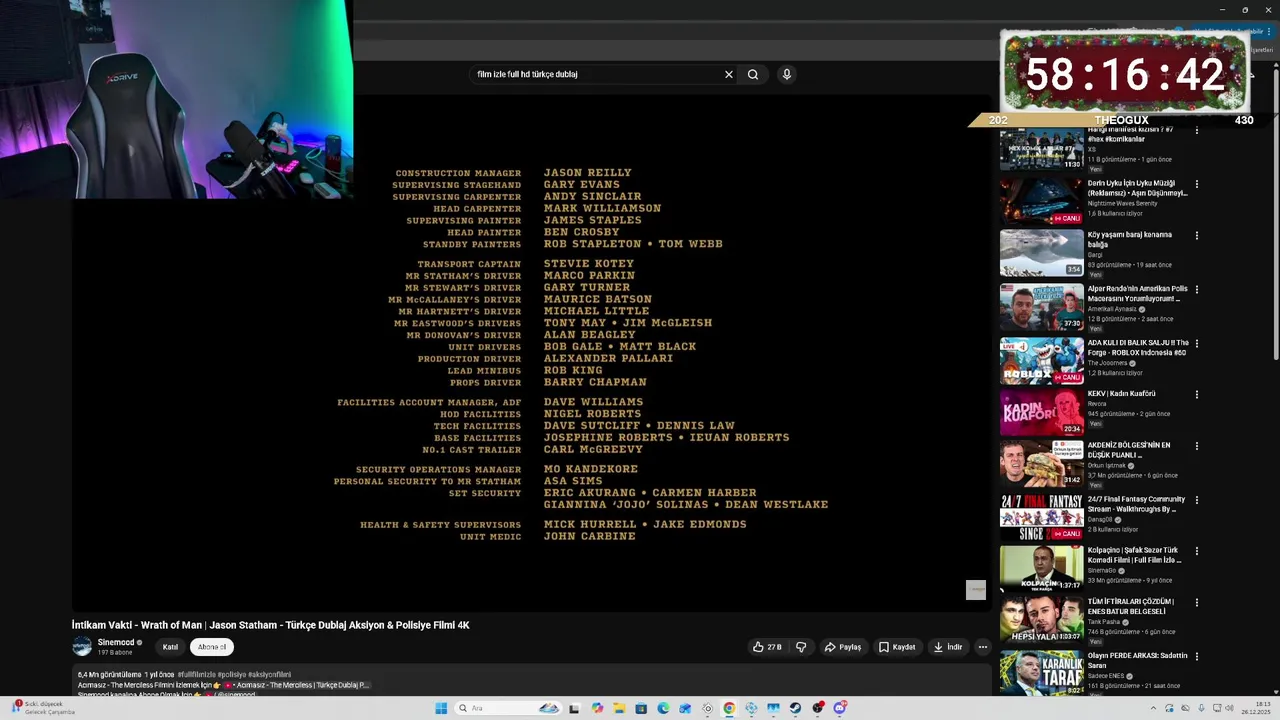Share the video via Paylaş

tap(843, 647)
